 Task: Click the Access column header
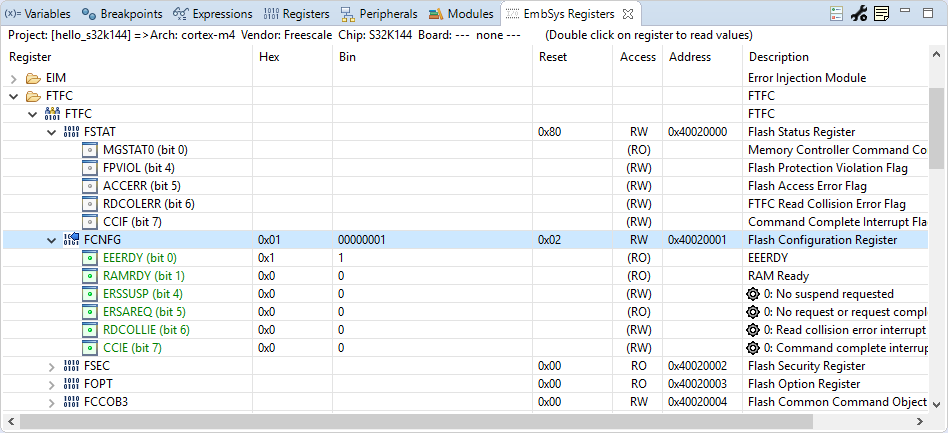[x=638, y=57]
